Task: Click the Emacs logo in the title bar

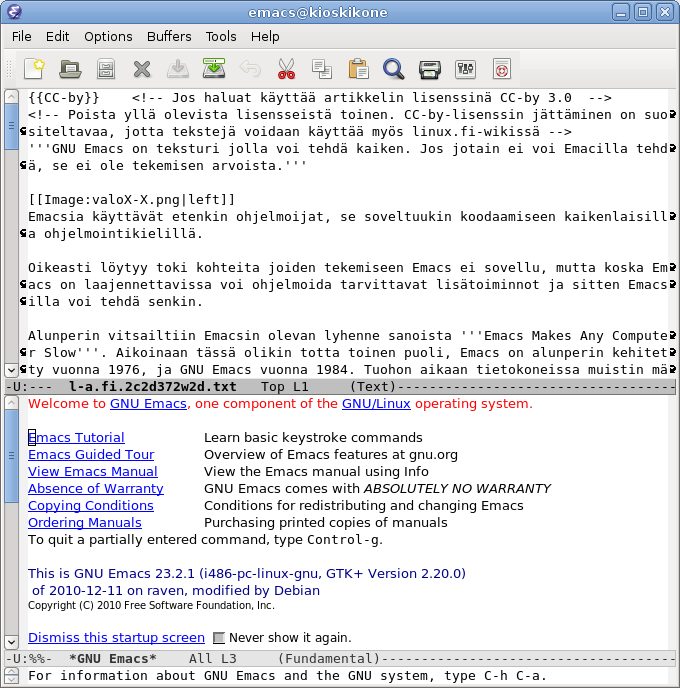Action: (x=14, y=12)
